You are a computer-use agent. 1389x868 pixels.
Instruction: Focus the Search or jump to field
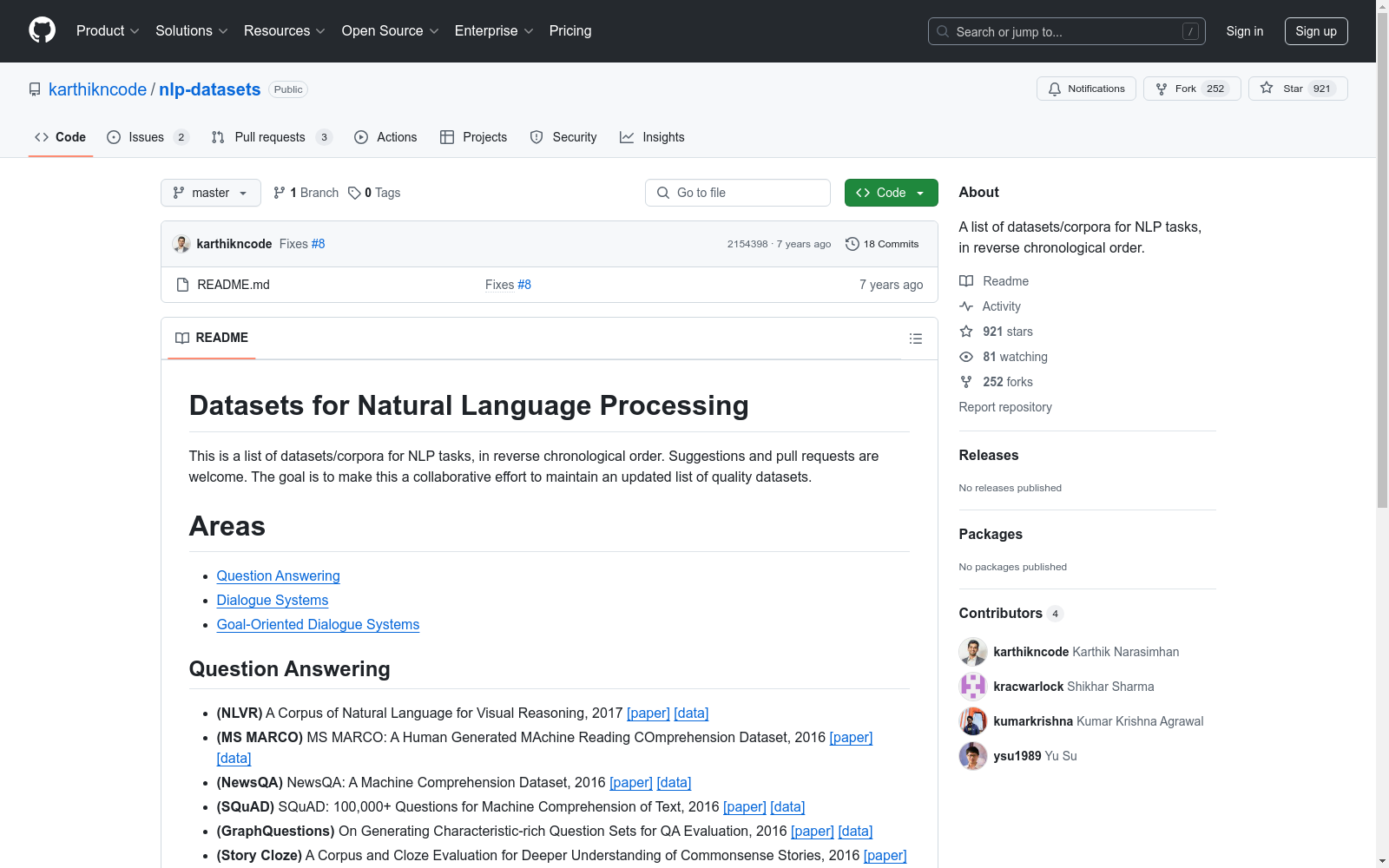(x=1067, y=31)
